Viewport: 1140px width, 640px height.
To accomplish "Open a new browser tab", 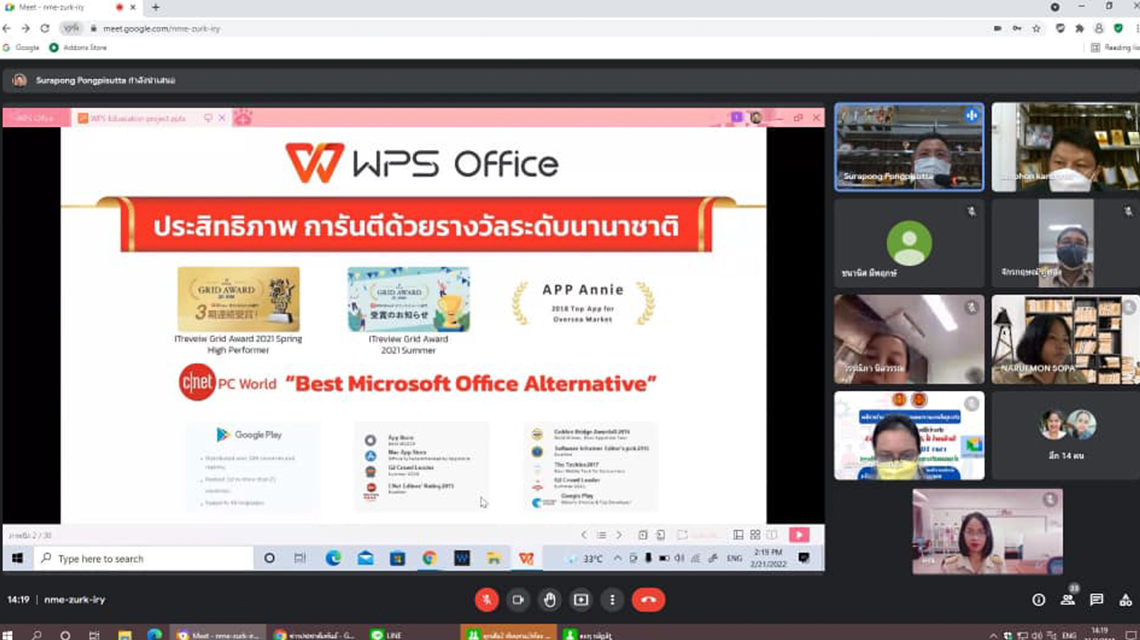I will (156, 7).
